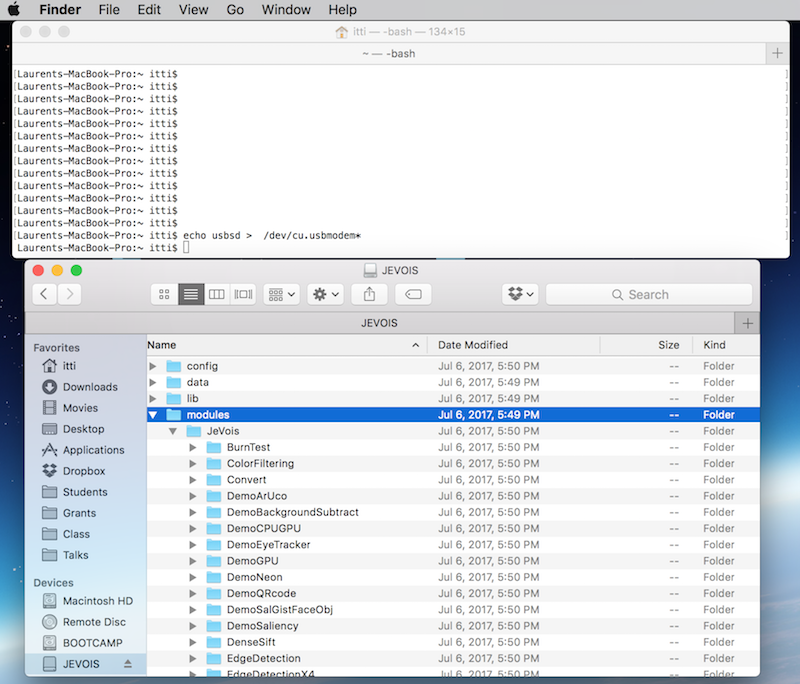Select Remote Disc device

pyautogui.click(x=85, y=622)
